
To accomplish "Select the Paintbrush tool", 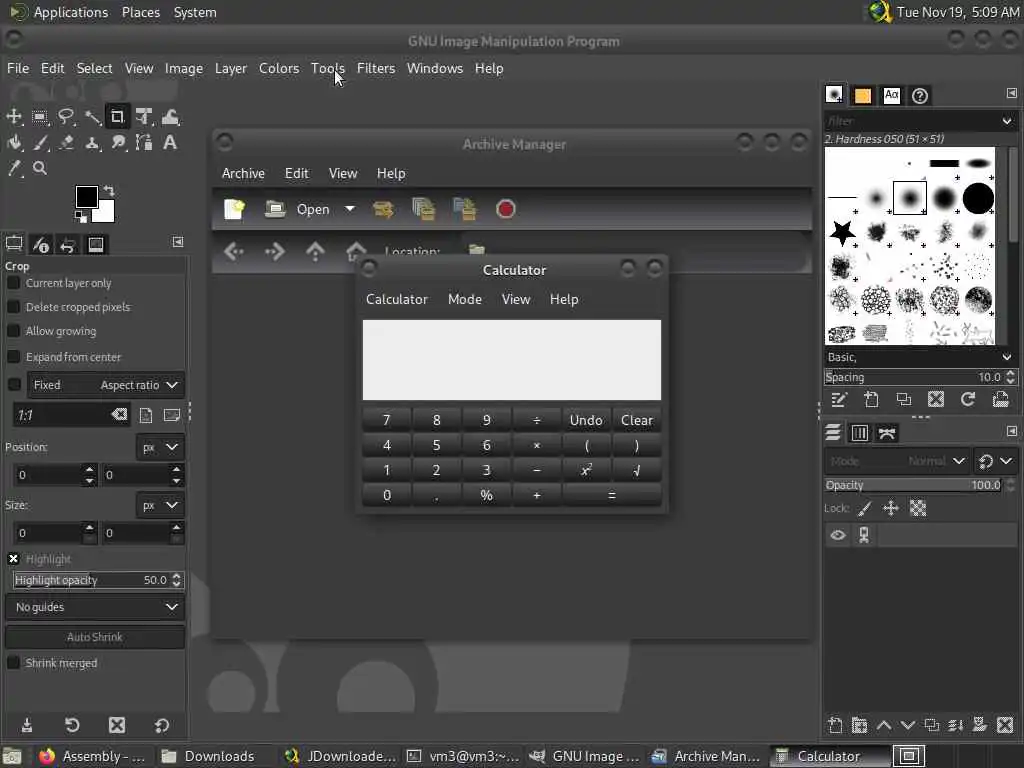I will [40, 142].
